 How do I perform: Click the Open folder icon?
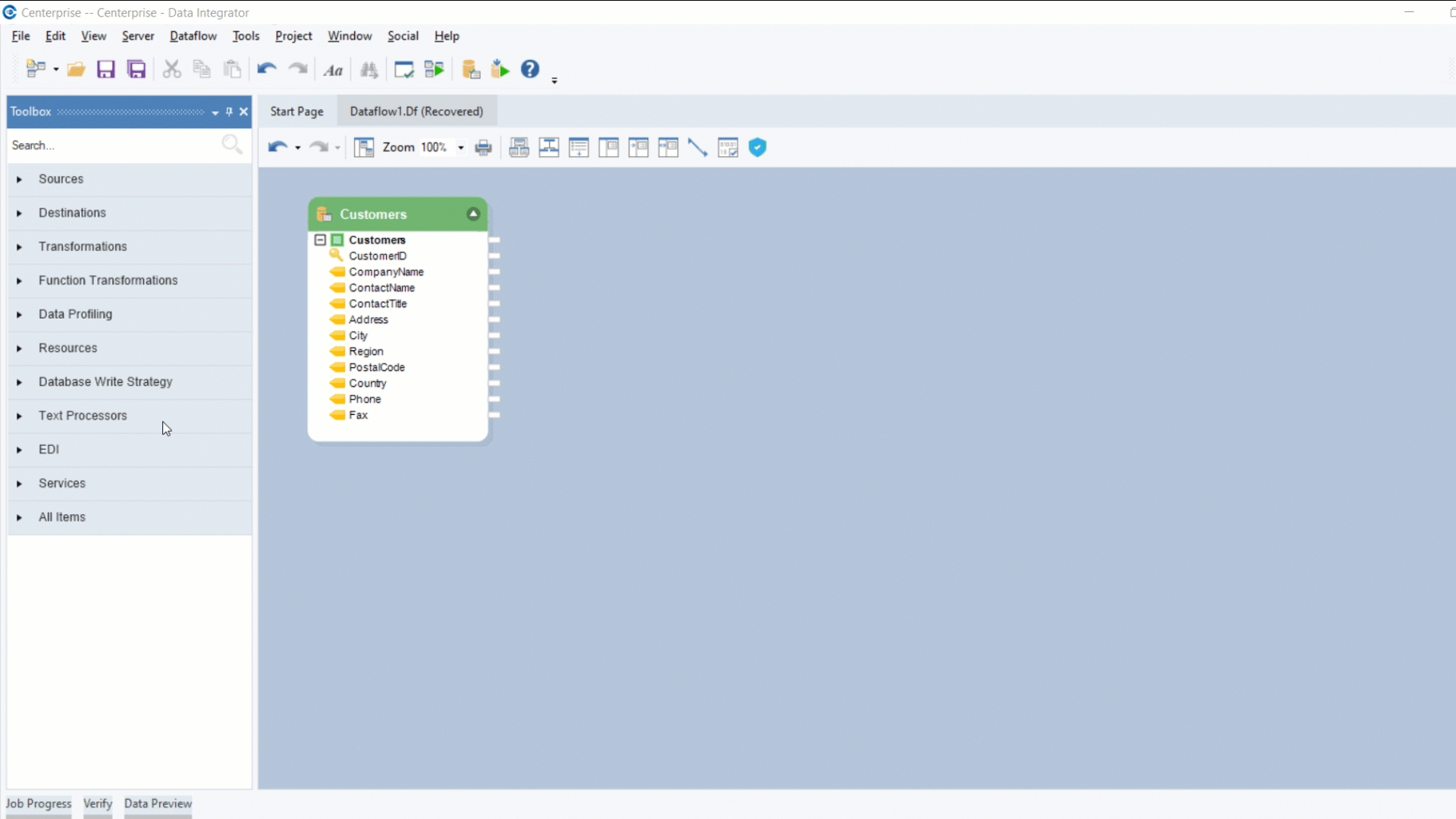(76, 70)
